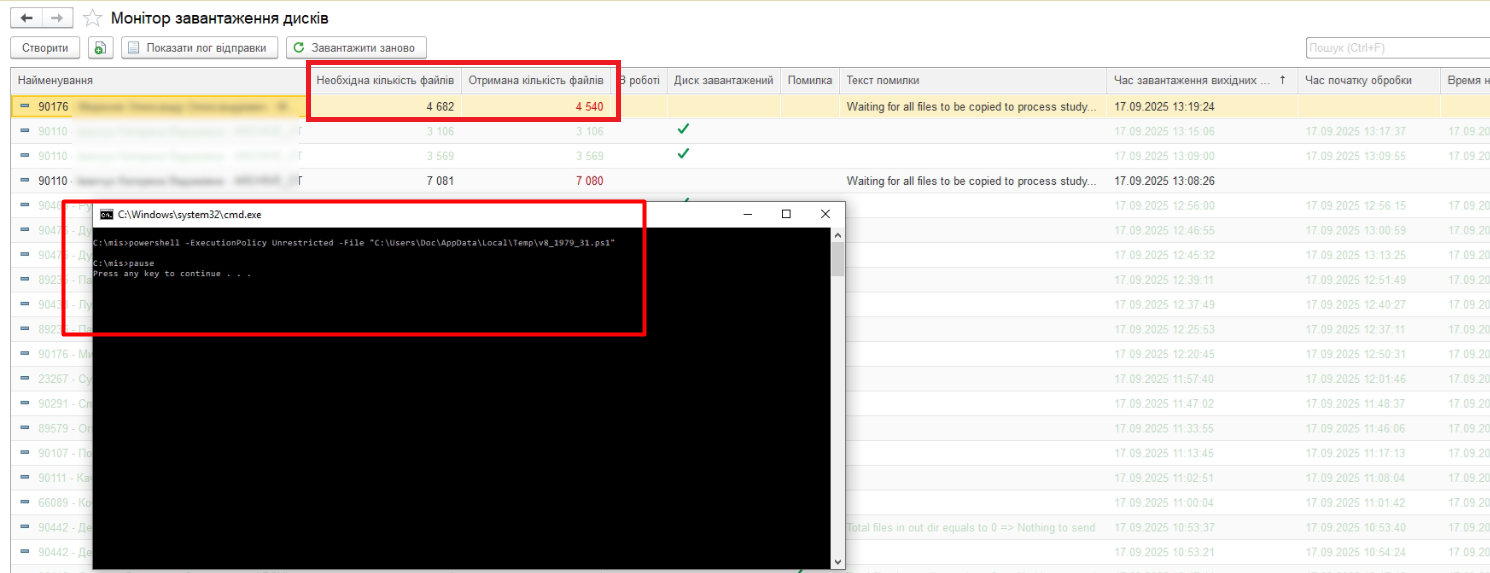This screenshot has width=1490, height=573.
Task: Click the Необхідна кількість файлів column header
Action: point(385,80)
